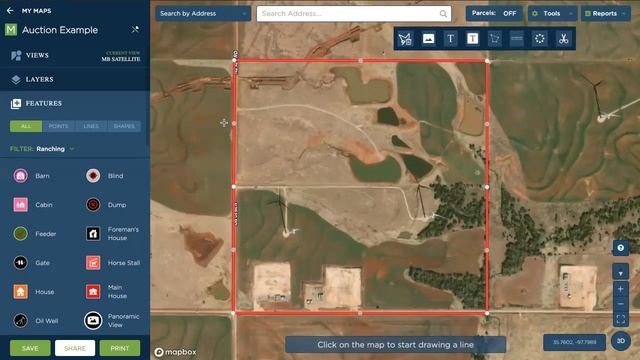640x360 pixels.
Task: Select the pointer select tool in the drawing toolbar
Action: (405, 39)
